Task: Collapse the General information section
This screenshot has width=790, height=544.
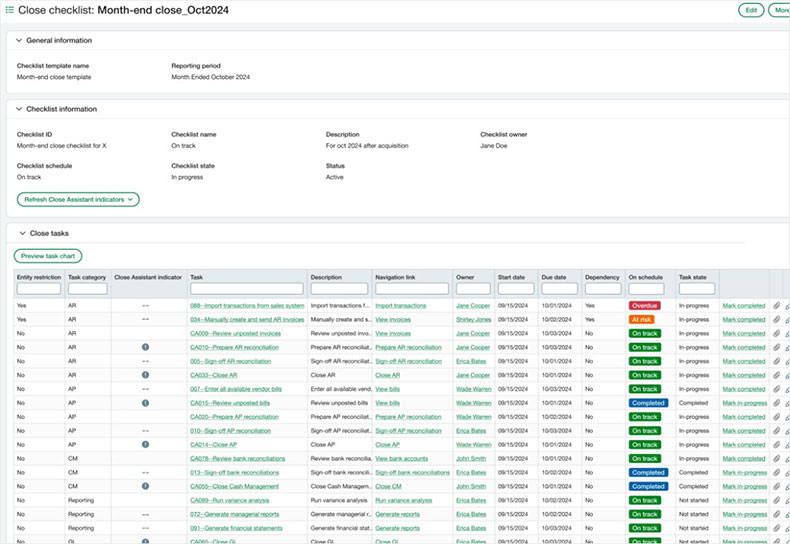Action: [x=18, y=41]
